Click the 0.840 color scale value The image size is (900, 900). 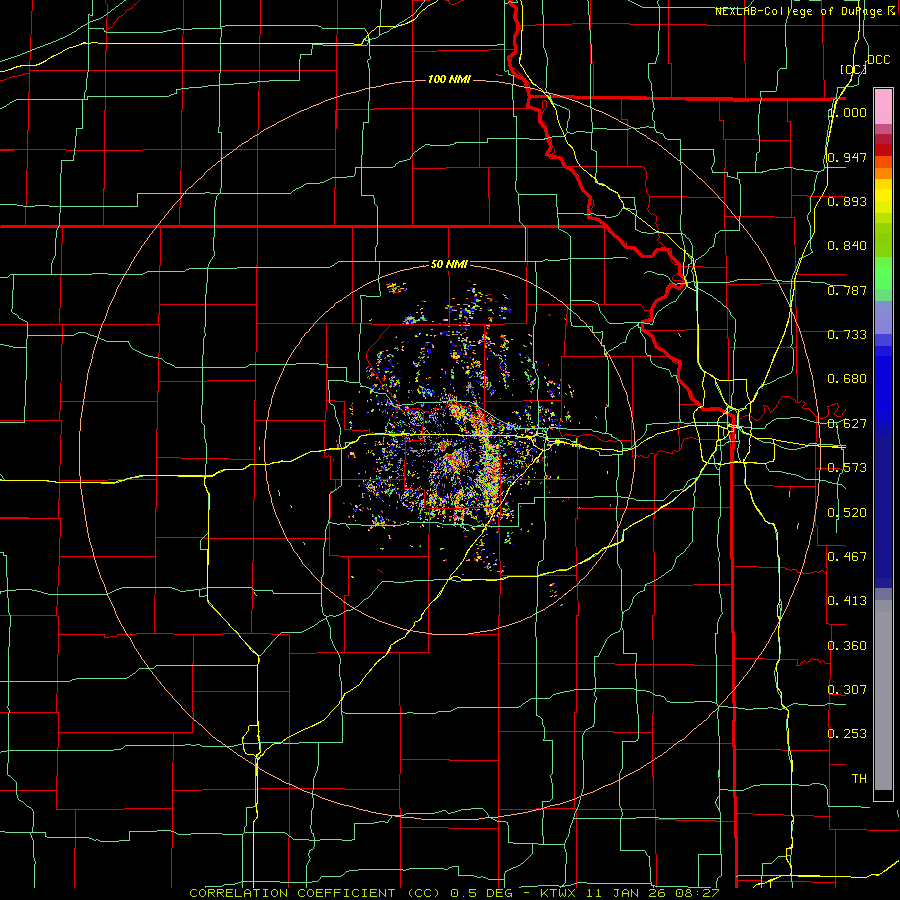click(x=847, y=246)
